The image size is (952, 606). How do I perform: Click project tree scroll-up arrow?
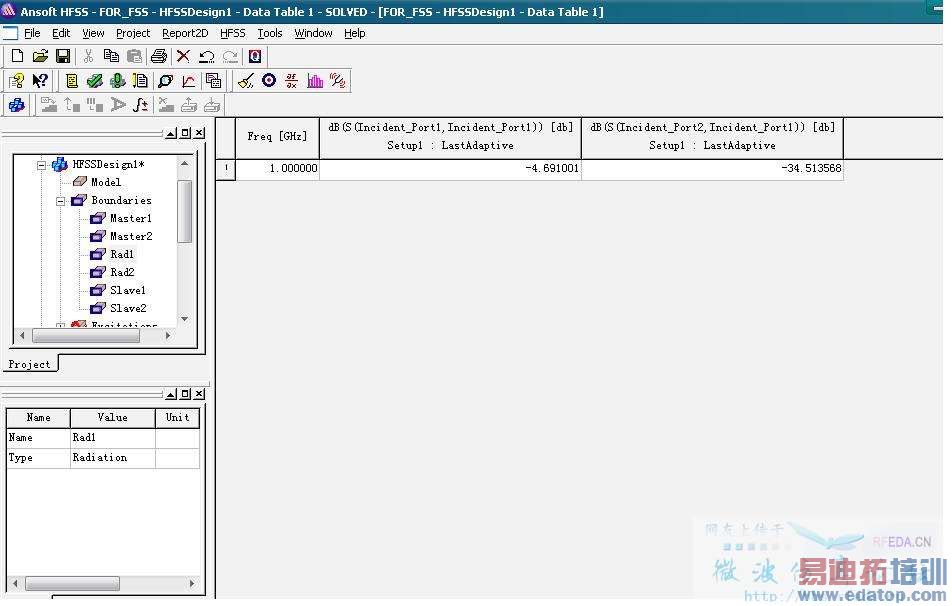tap(185, 163)
